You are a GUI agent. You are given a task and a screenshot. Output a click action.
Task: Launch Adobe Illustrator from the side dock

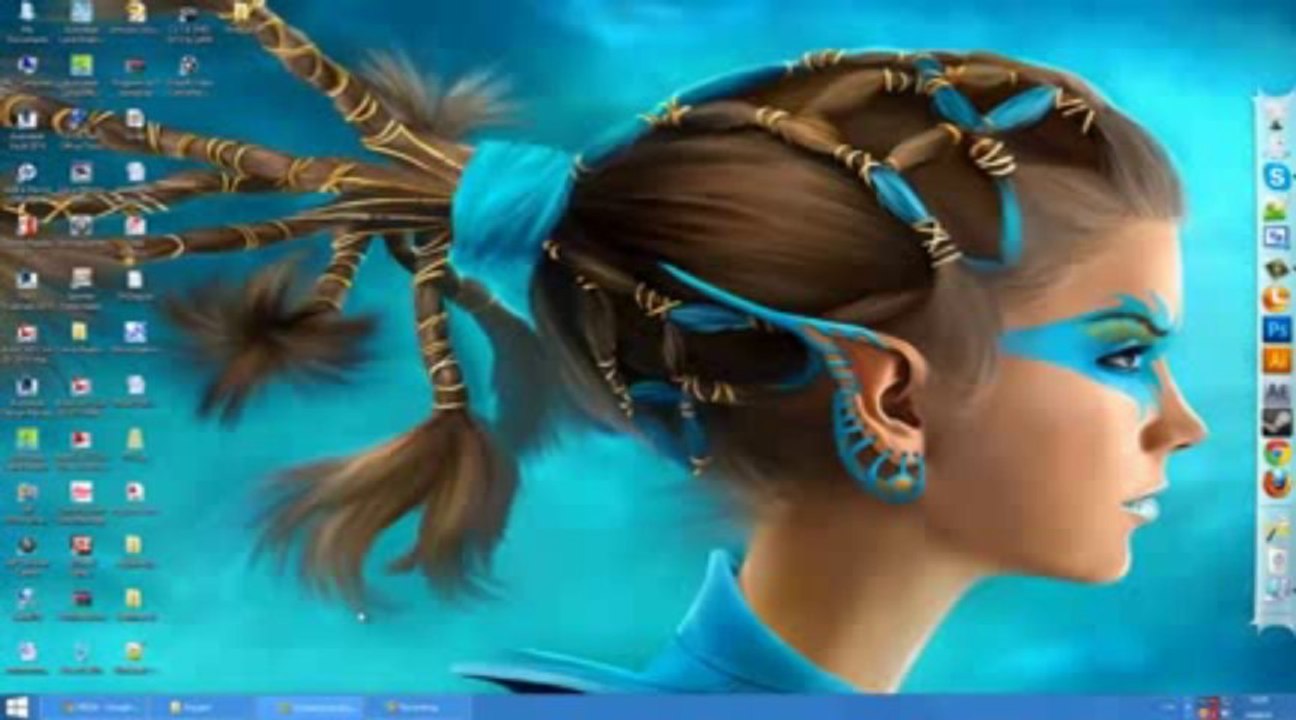pyautogui.click(x=1277, y=360)
